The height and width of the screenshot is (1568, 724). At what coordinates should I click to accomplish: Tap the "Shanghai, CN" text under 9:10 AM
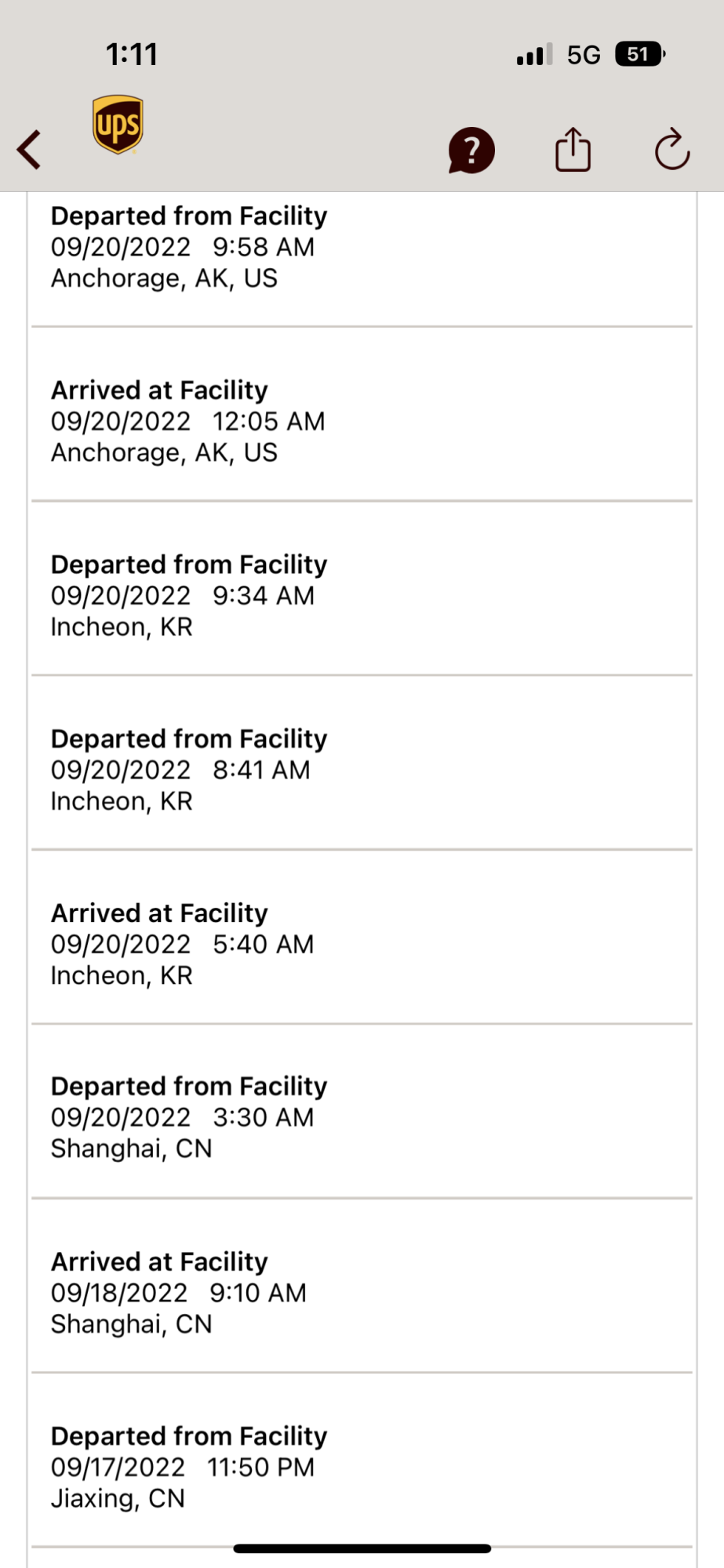pos(132,1324)
